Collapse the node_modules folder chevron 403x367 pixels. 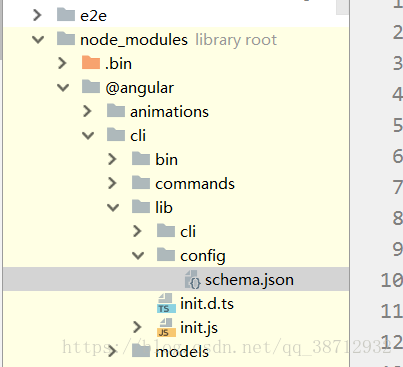point(38,40)
